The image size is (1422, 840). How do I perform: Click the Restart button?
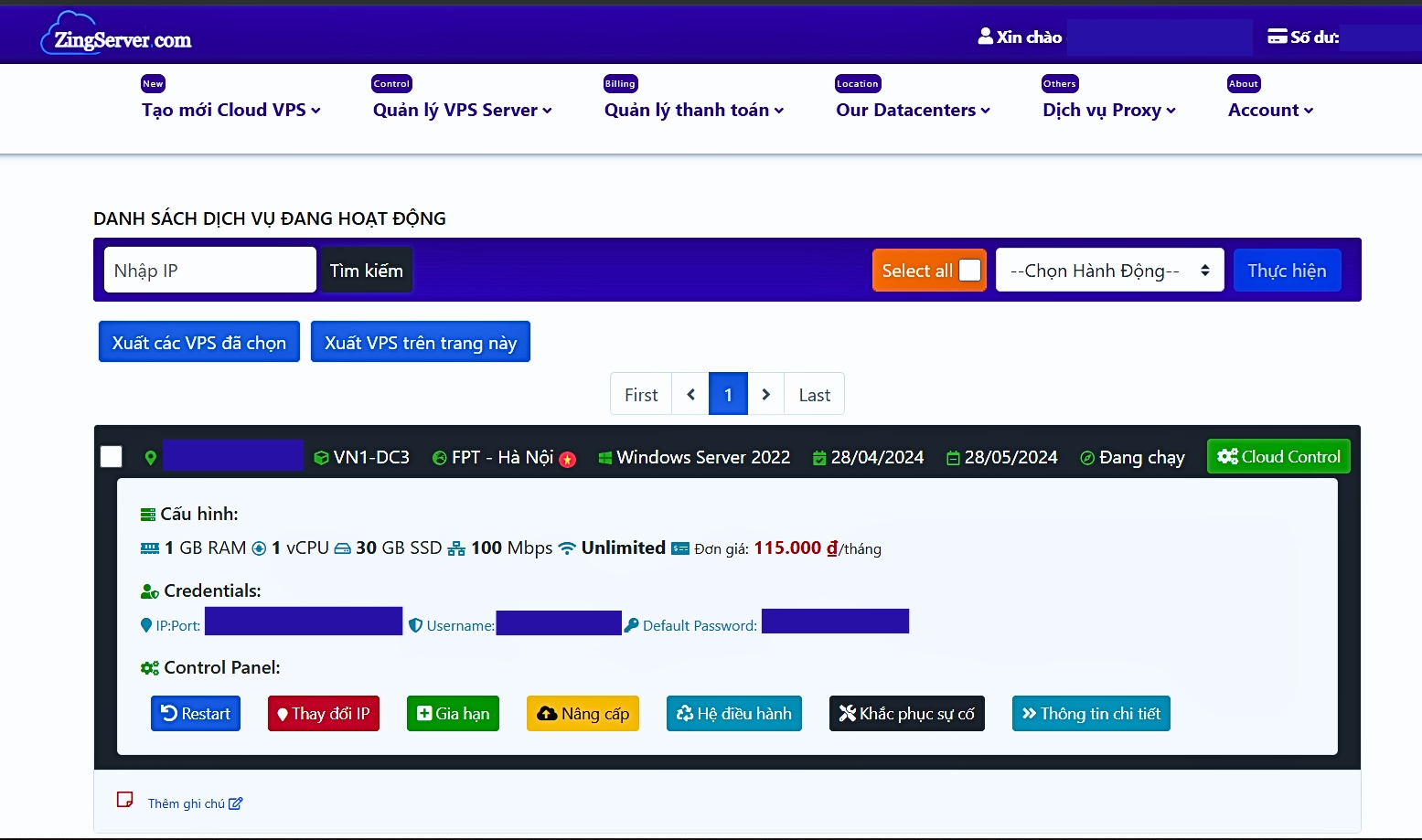(x=196, y=714)
